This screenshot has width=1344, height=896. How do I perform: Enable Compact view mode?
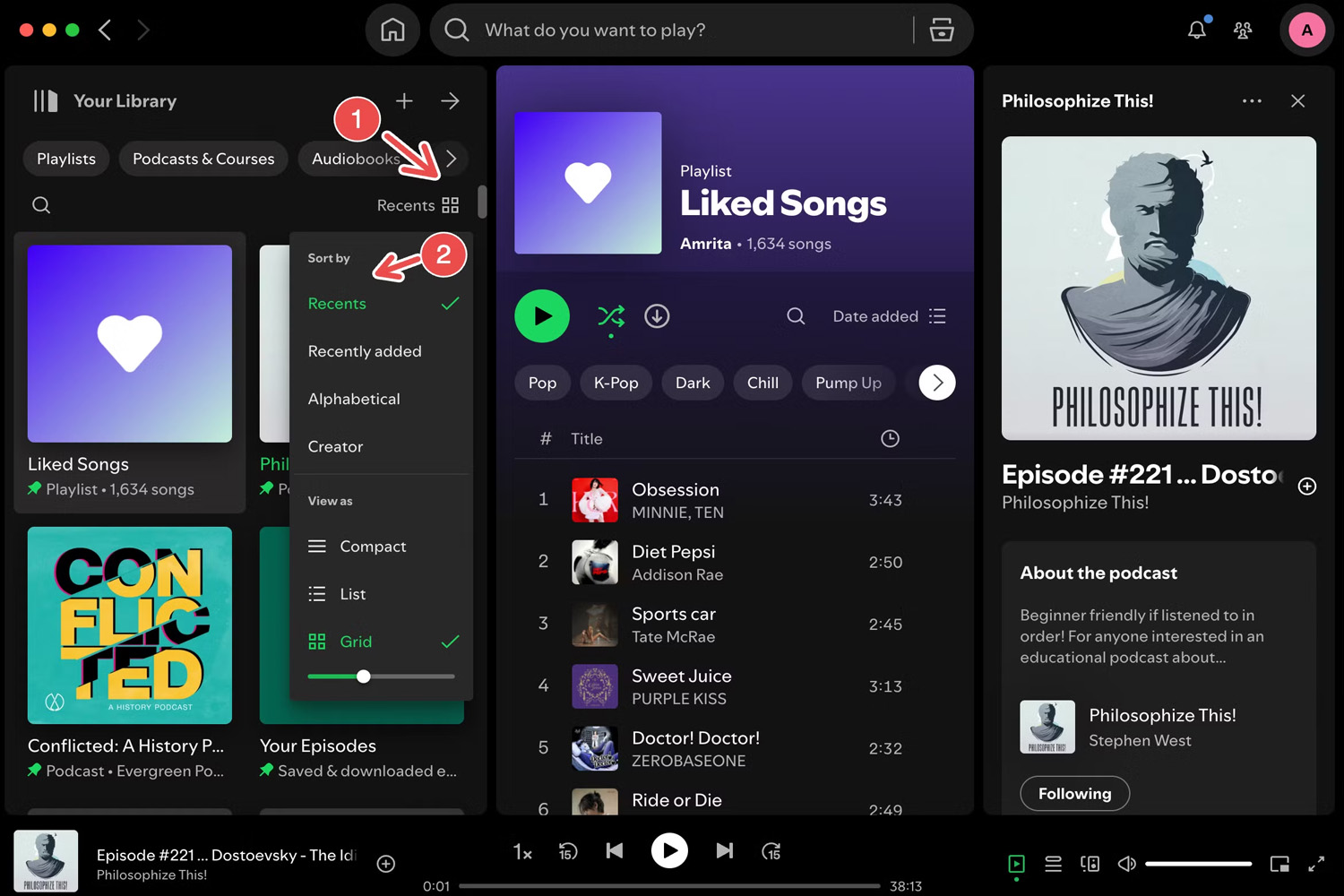coord(372,546)
